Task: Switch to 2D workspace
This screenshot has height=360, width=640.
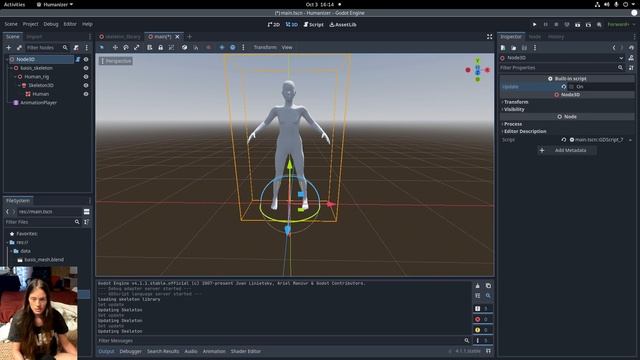Action: coord(273,24)
